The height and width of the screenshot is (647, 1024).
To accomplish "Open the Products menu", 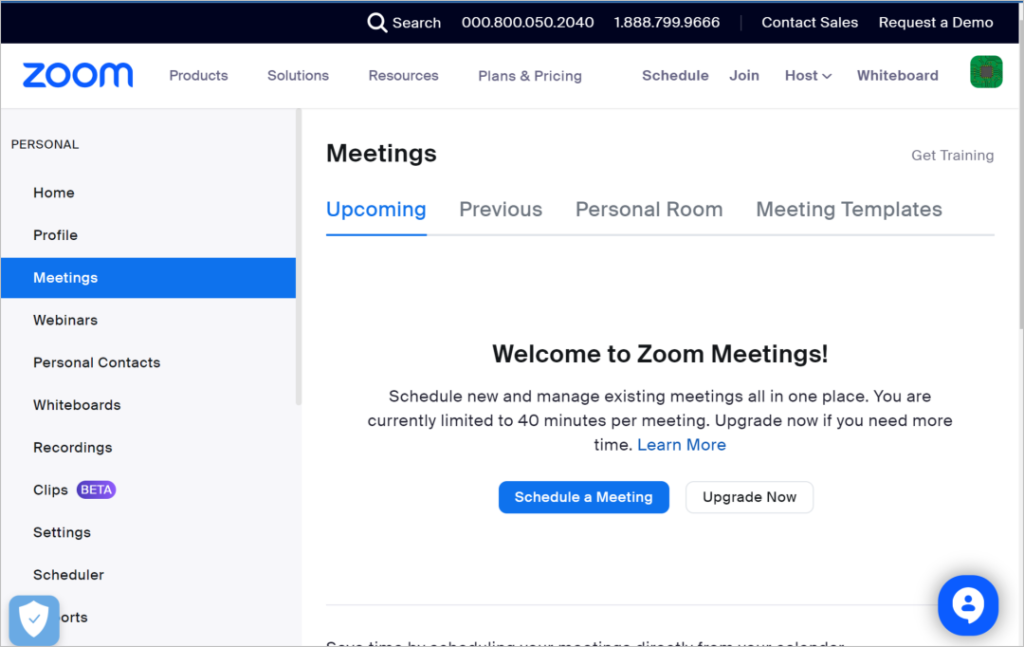I will tap(199, 76).
